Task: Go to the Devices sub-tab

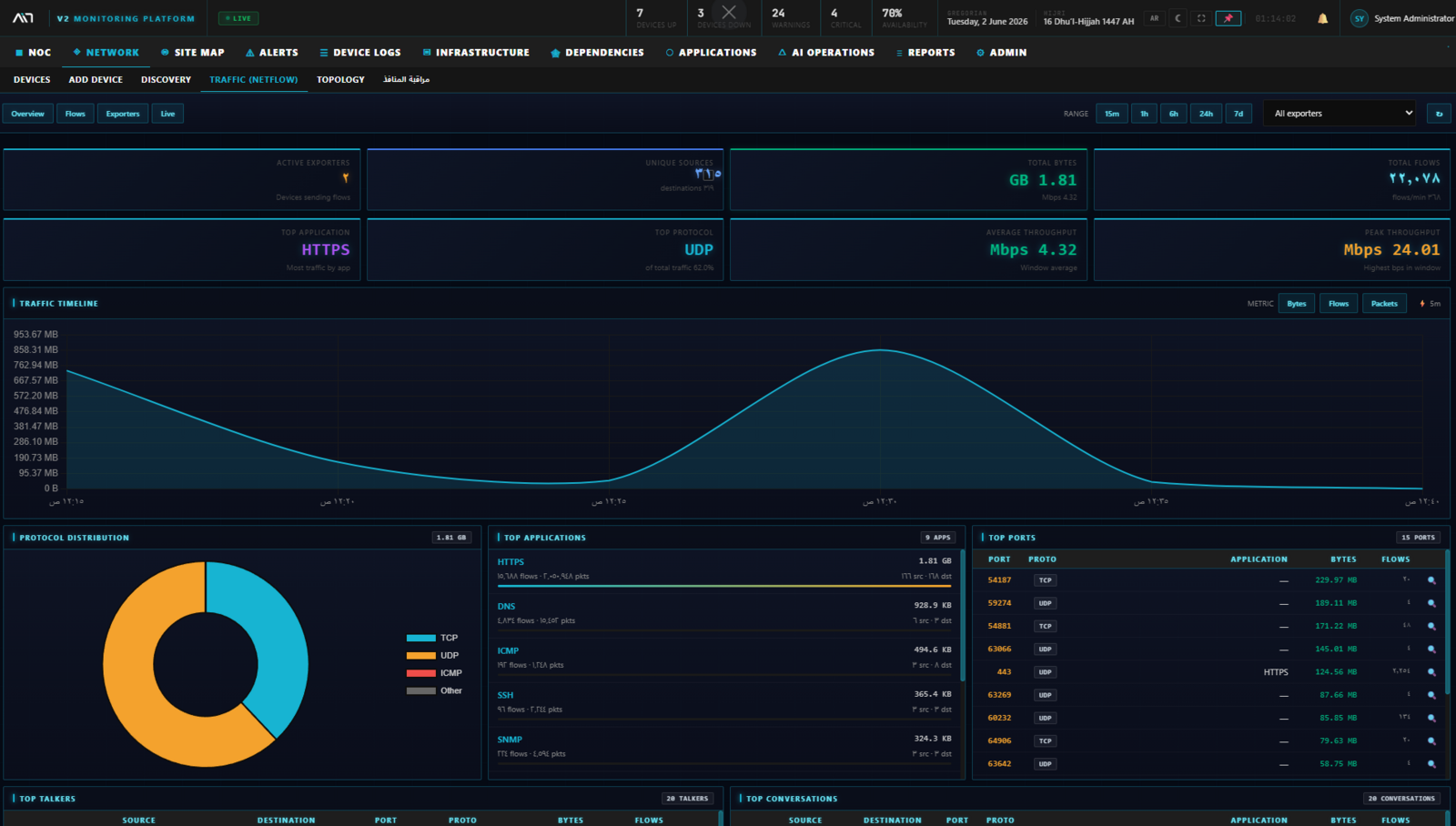Action: (x=32, y=80)
